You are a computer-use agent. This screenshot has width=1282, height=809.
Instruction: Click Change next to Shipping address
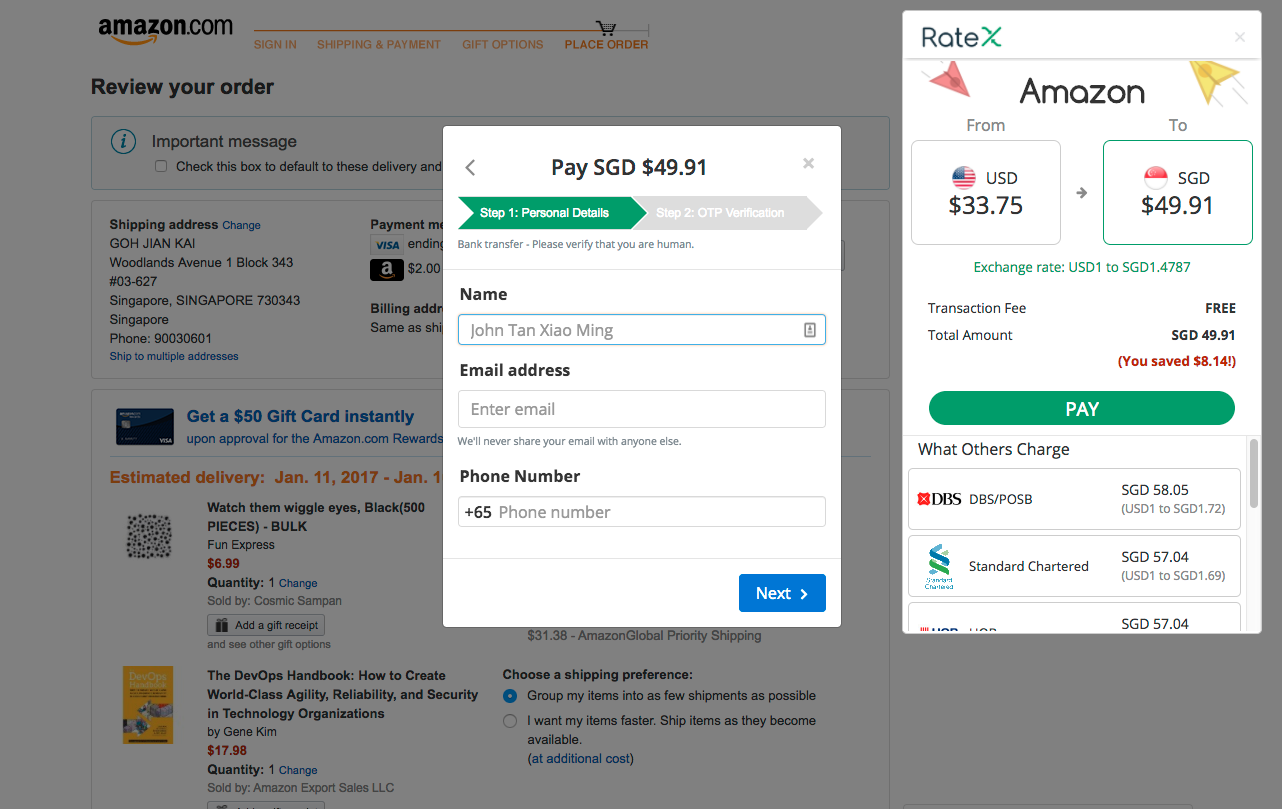point(241,226)
